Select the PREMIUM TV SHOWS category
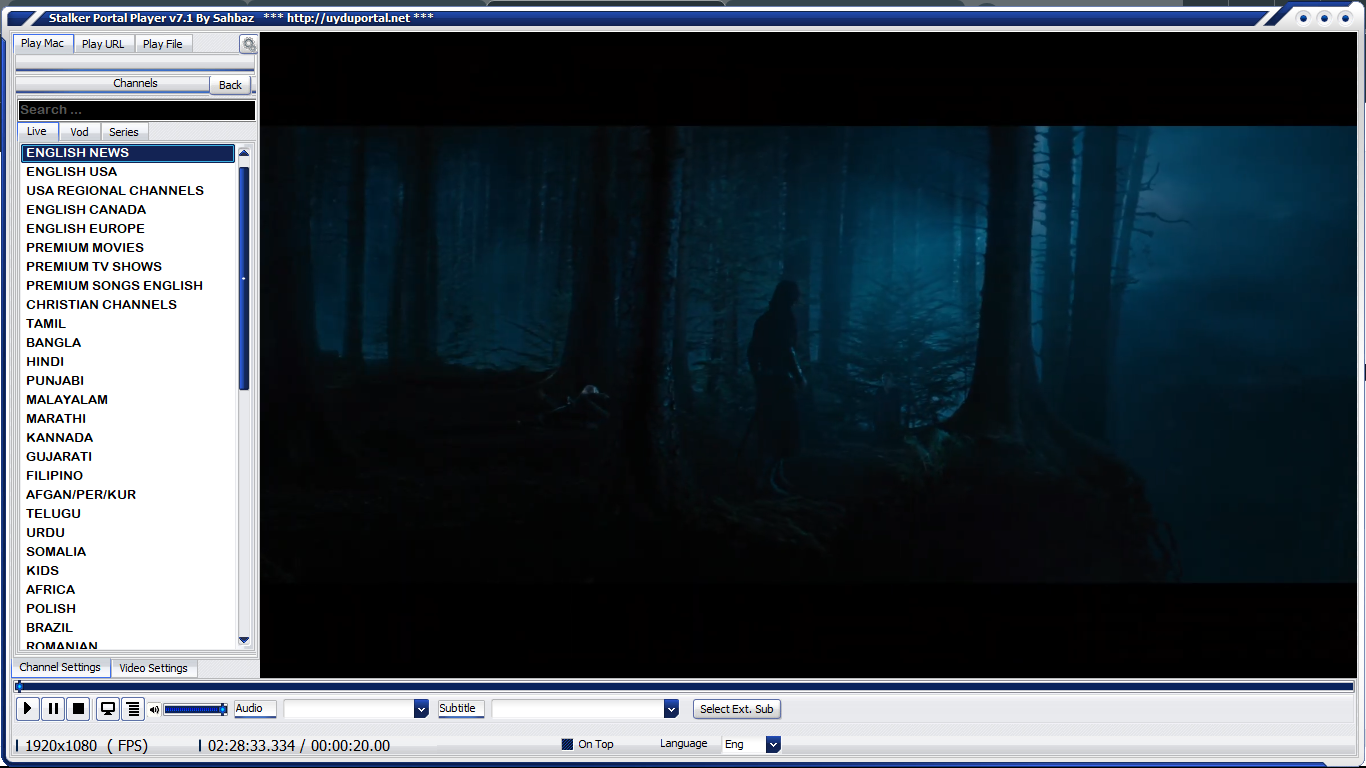This screenshot has width=1366, height=768. pos(128,267)
